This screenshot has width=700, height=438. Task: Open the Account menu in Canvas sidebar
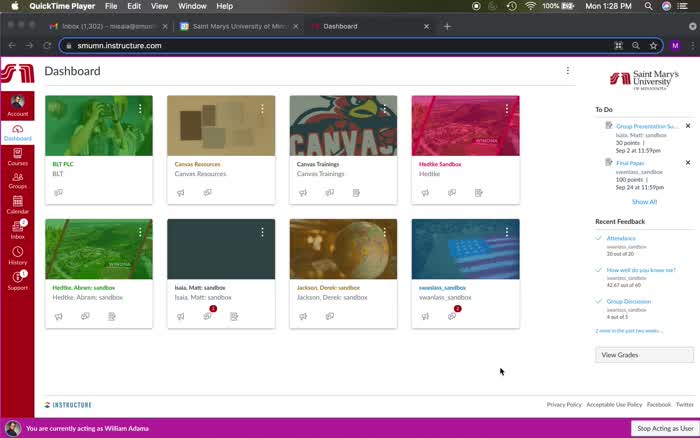[17, 106]
